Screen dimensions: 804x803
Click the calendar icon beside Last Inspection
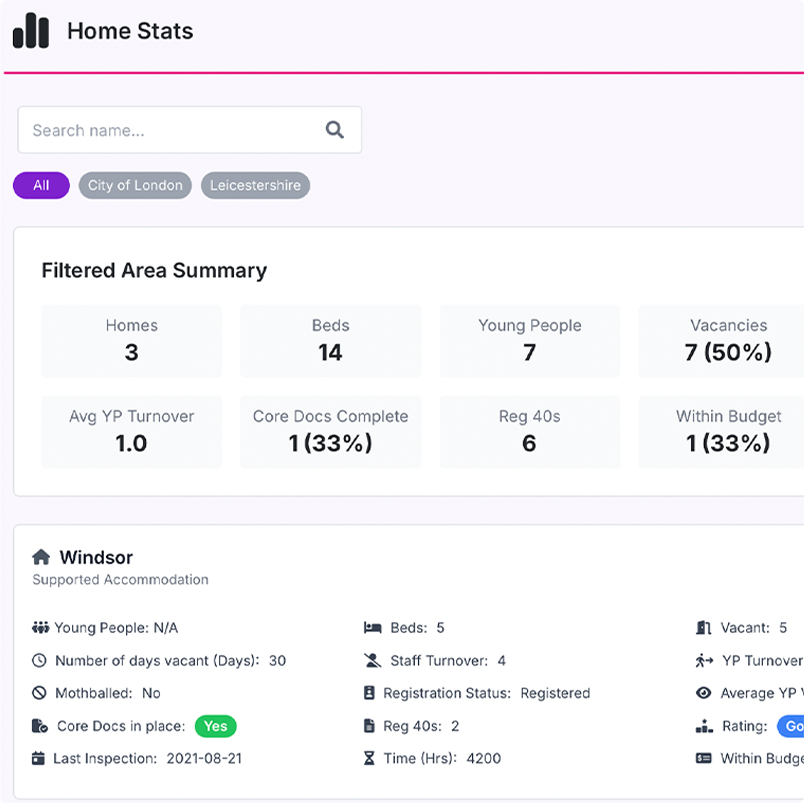[40, 758]
